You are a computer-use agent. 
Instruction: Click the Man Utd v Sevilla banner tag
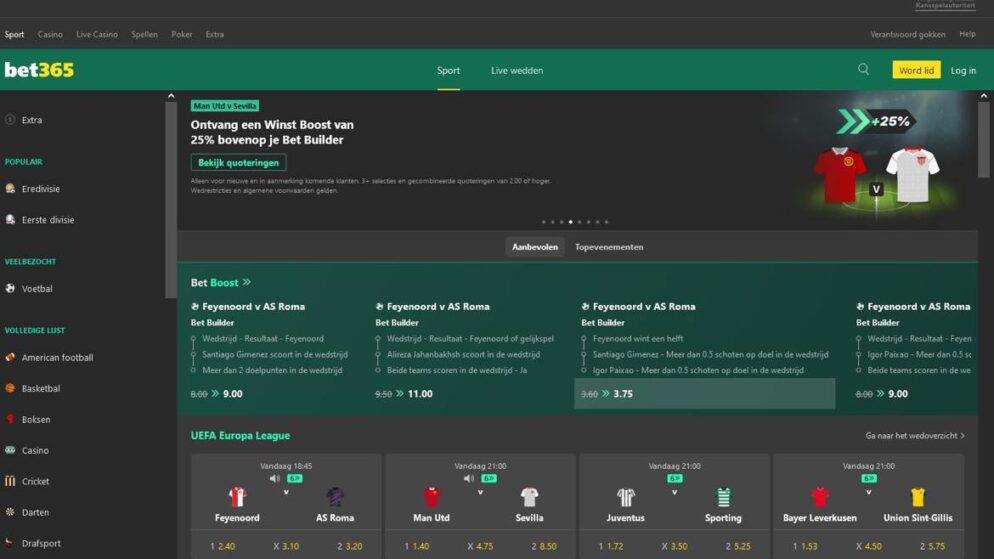225,106
